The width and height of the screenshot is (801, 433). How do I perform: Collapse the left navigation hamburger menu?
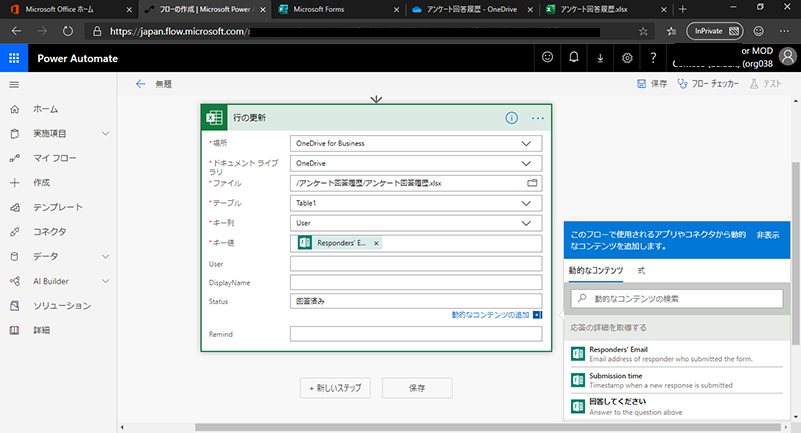[x=14, y=85]
